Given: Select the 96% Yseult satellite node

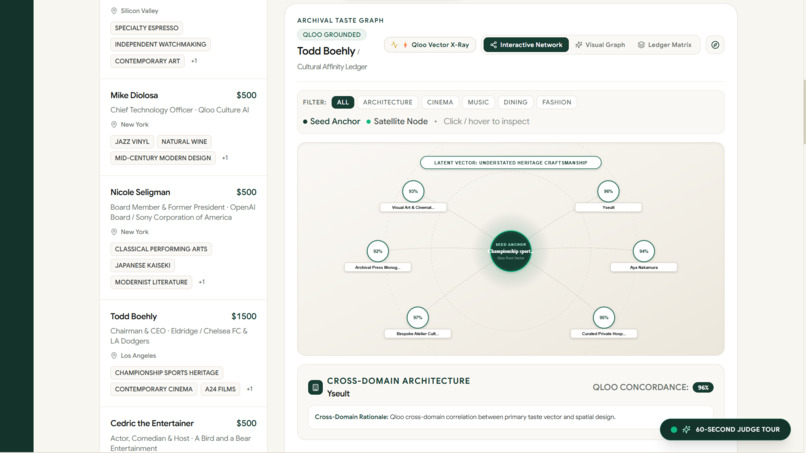Looking at the screenshot, I should pos(608,191).
